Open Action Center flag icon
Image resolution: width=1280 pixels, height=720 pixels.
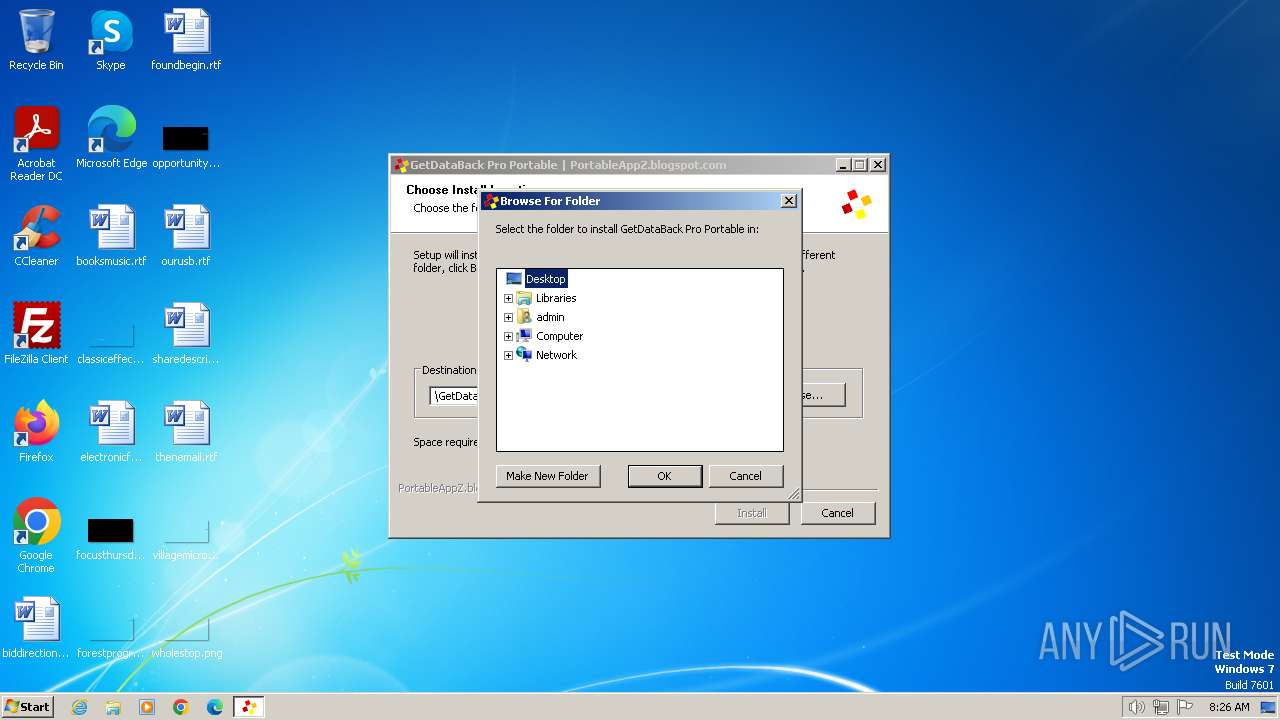[1185, 707]
